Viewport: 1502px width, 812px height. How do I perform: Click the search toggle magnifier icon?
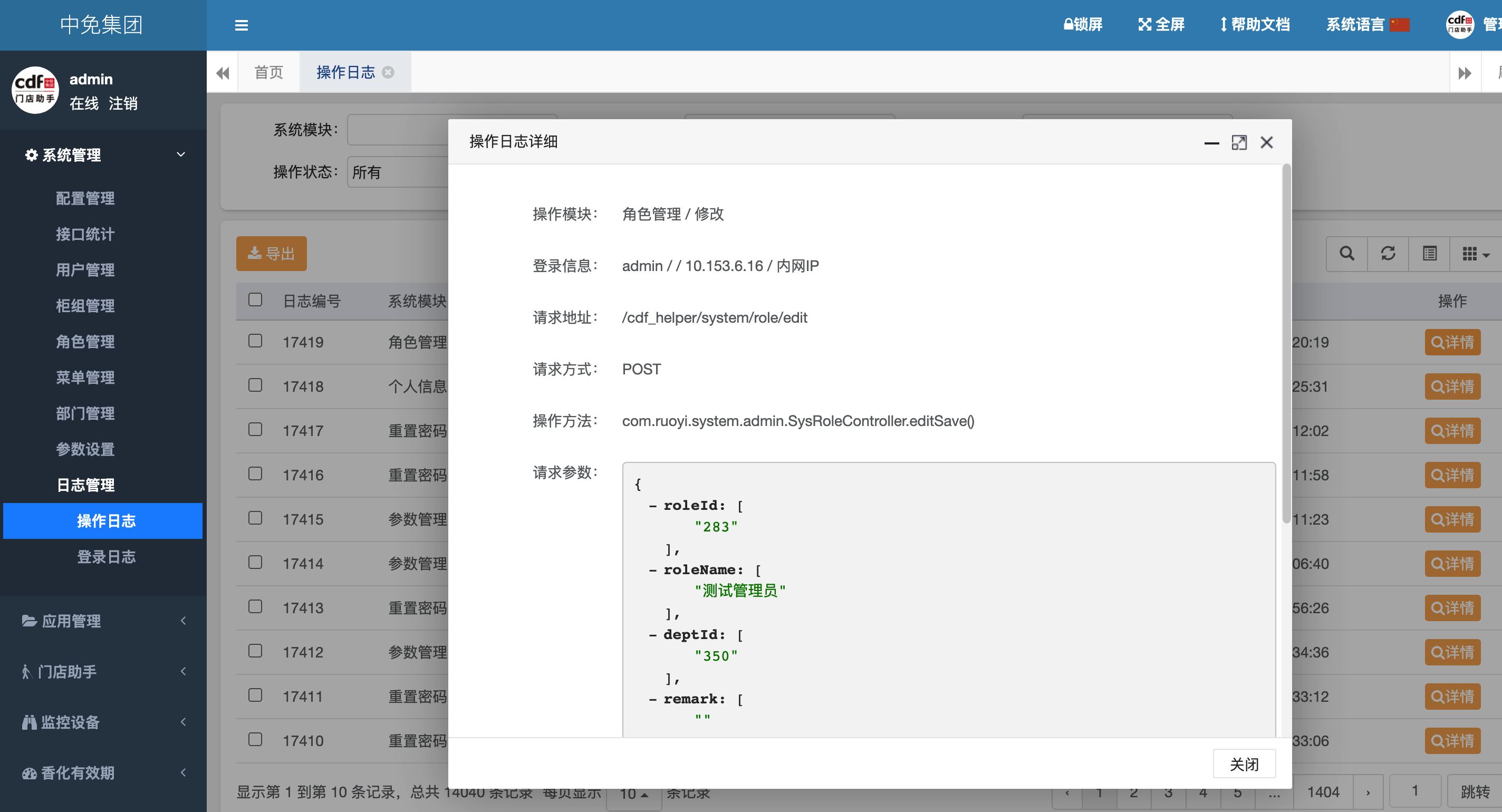(x=1347, y=254)
